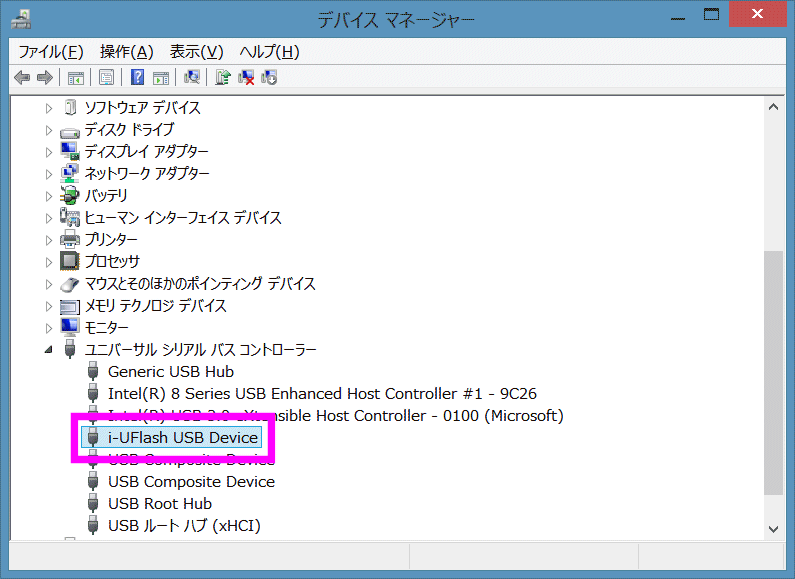
Task: Select the USB Root Hub device
Action: (x=159, y=504)
